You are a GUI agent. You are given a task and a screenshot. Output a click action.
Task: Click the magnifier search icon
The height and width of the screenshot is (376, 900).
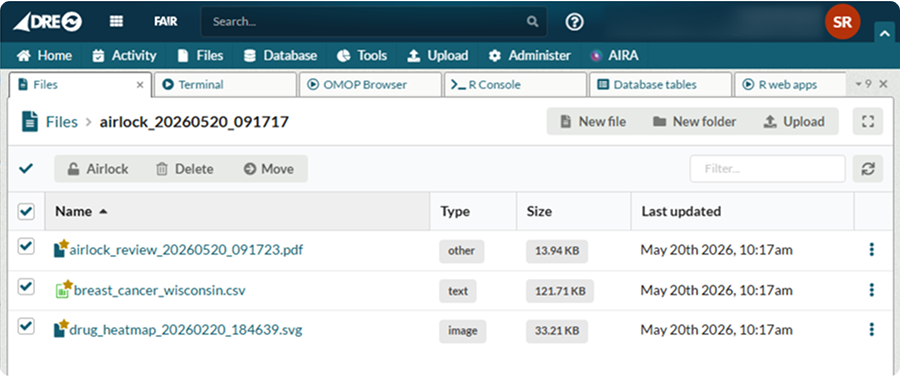click(x=532, y=22)
